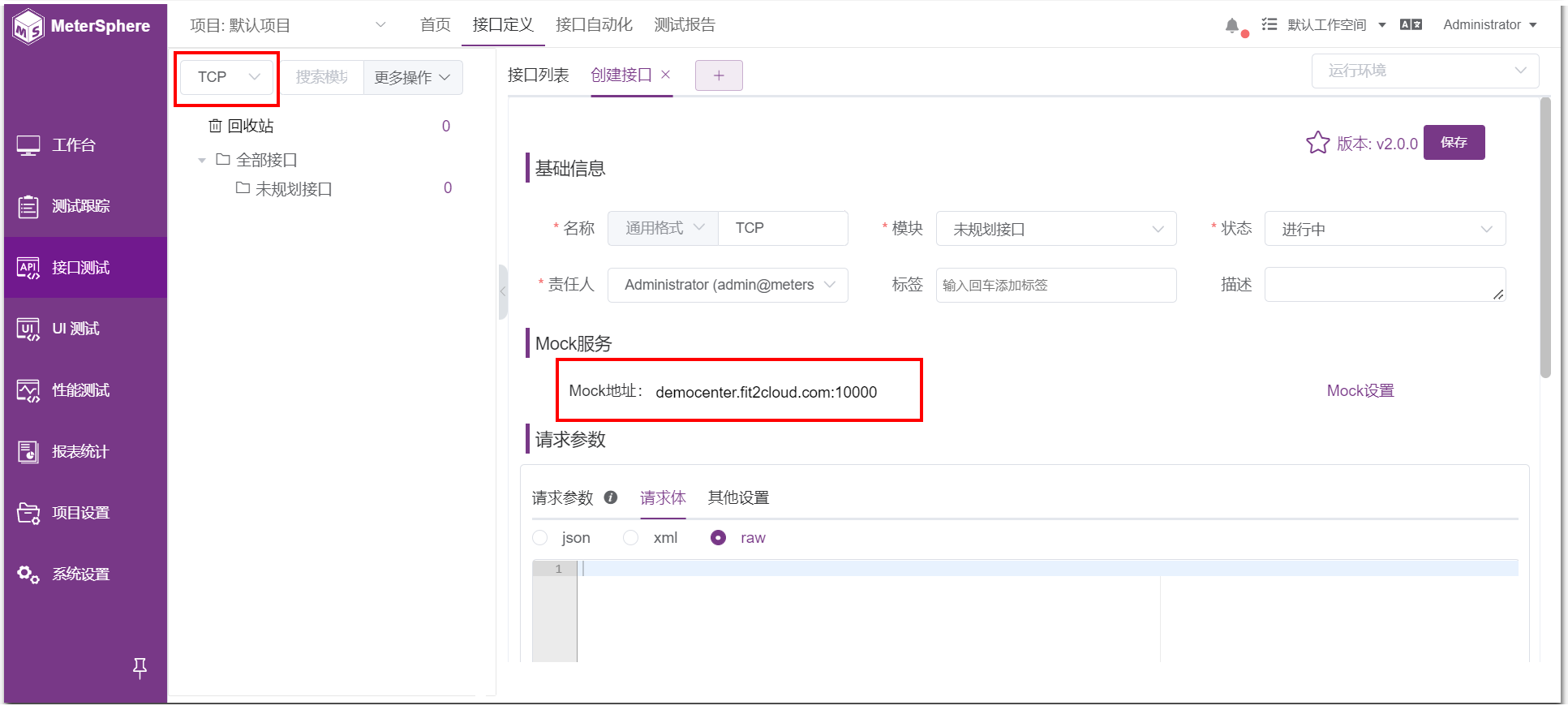Open the 运行环境 dropdown

point(1425,71)
